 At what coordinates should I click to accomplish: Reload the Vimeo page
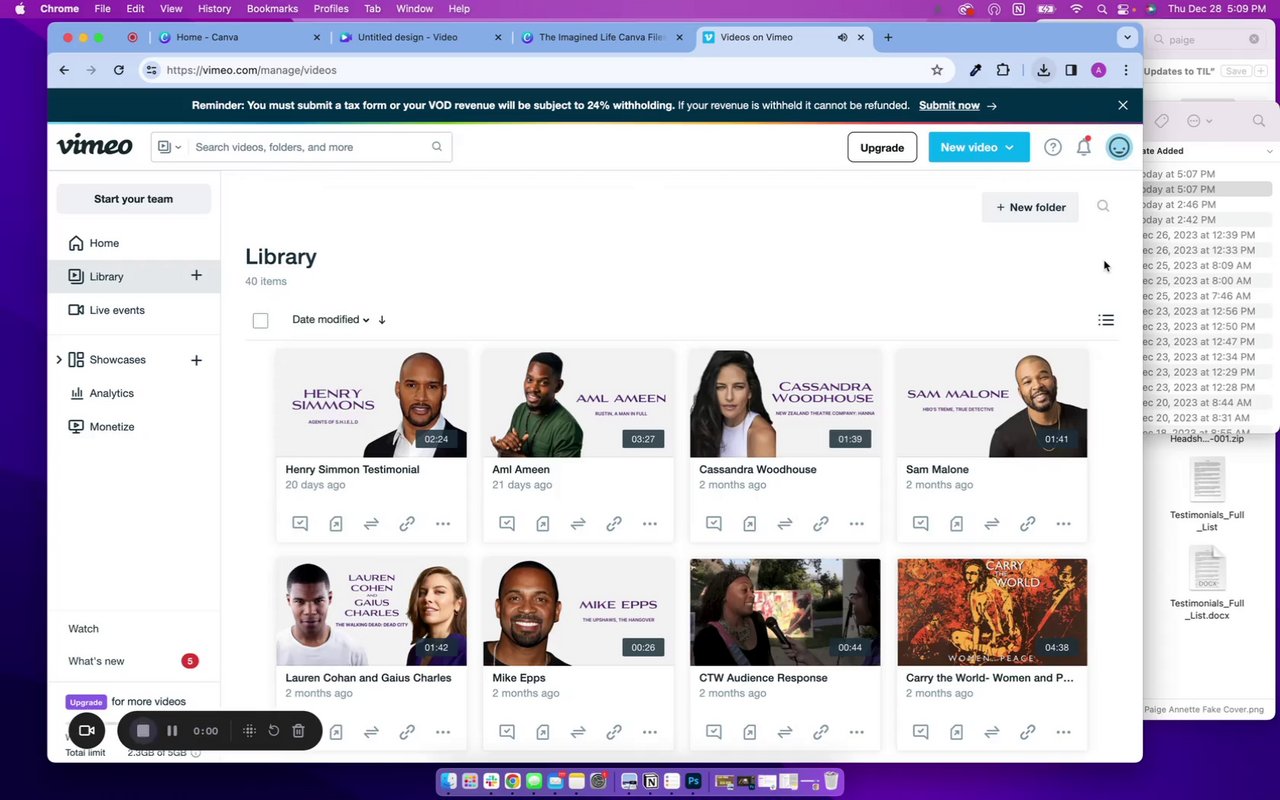tap(119, 70)
